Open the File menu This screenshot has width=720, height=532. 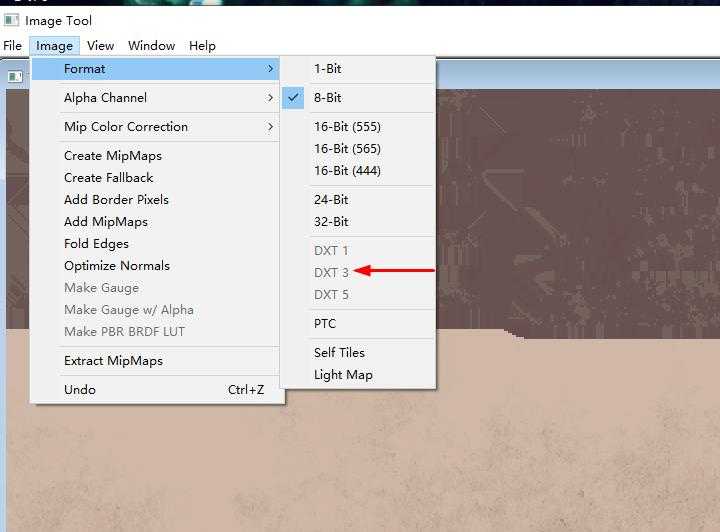click(12, 46)
